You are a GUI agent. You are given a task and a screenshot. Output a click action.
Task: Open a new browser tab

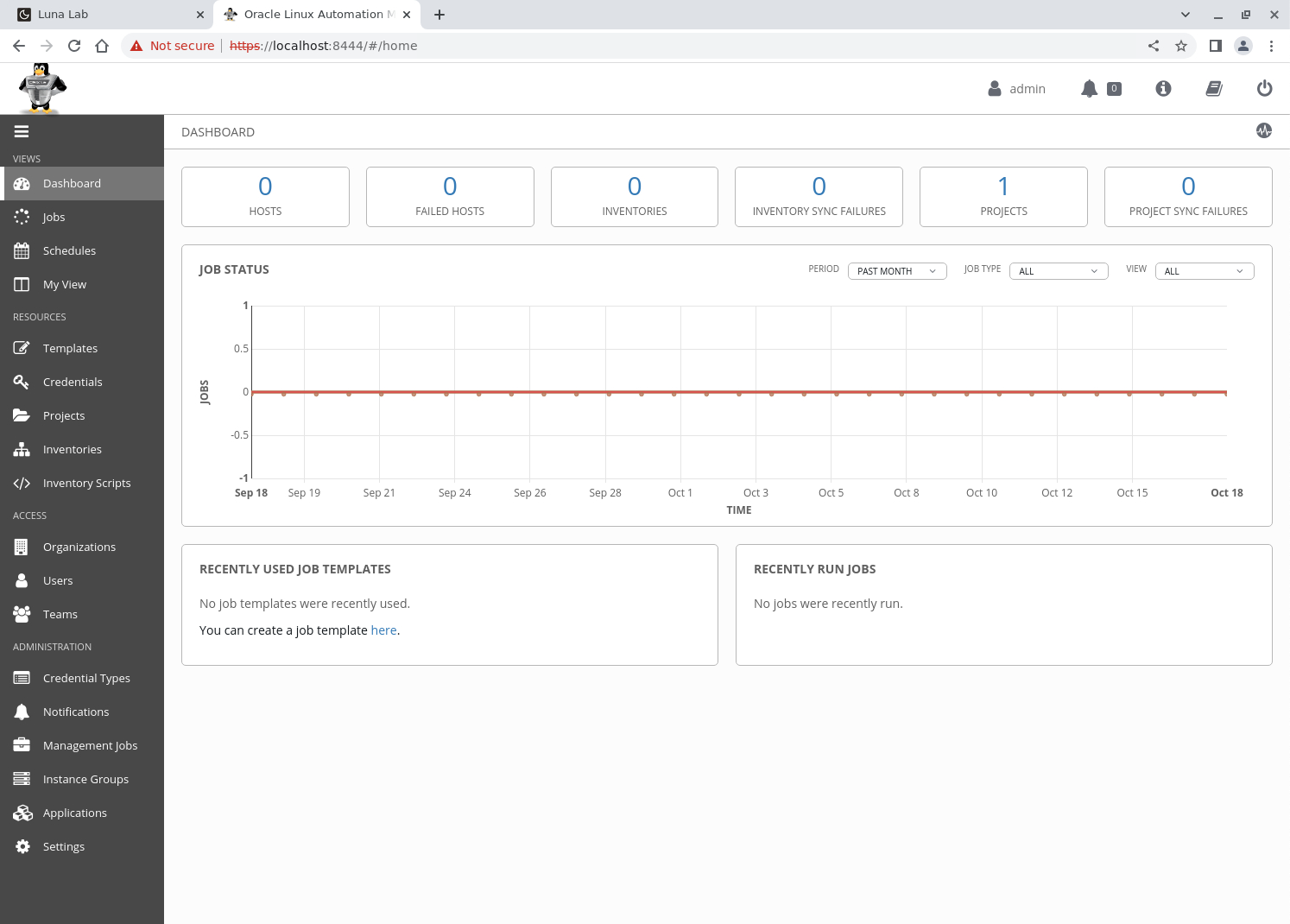[x=439, y=15]
